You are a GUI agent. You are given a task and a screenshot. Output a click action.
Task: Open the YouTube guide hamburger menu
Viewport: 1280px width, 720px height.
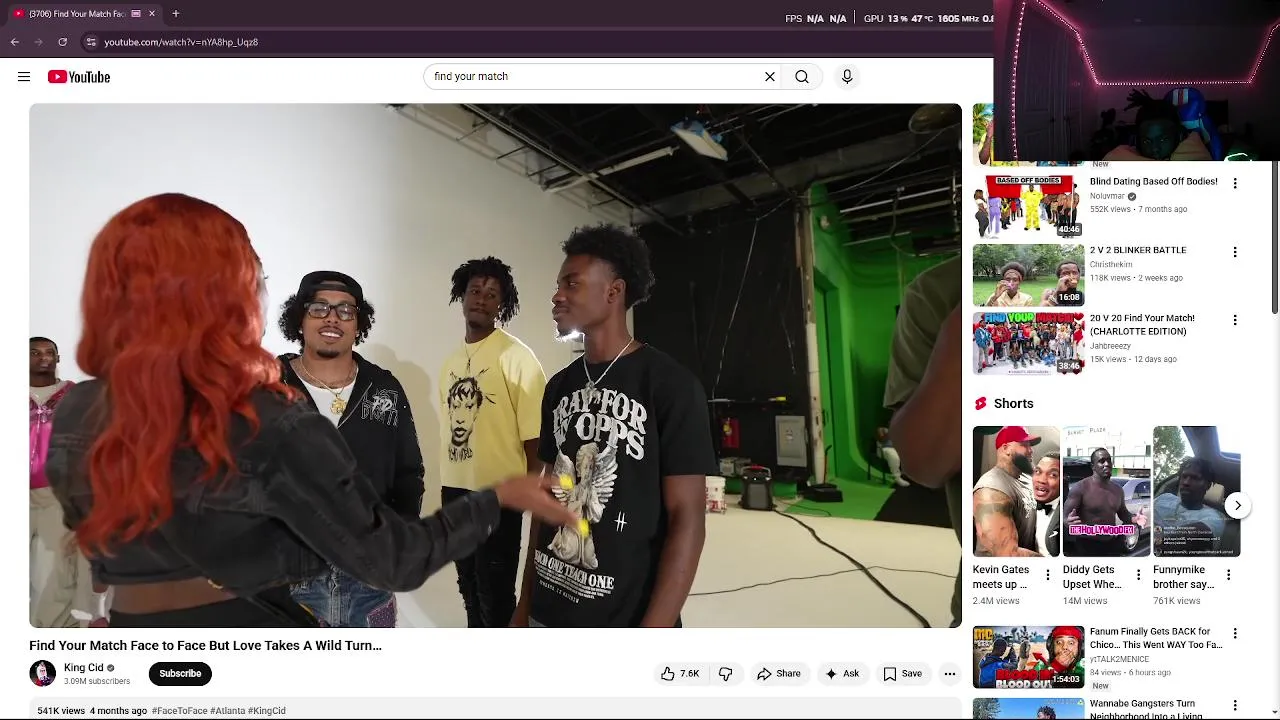coord(24,77)
